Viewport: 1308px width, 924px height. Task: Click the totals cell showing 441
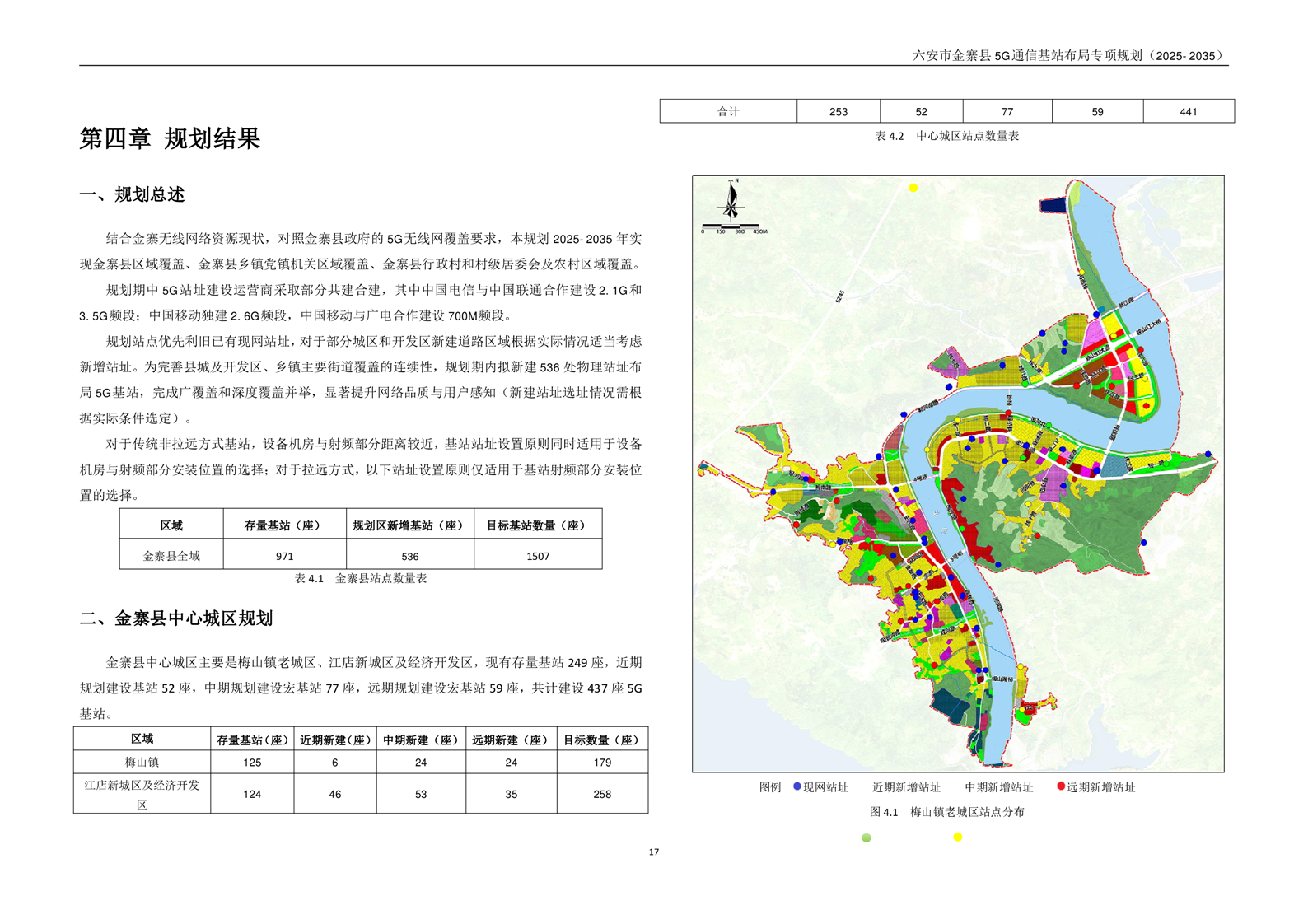[x=1189, y=111]
